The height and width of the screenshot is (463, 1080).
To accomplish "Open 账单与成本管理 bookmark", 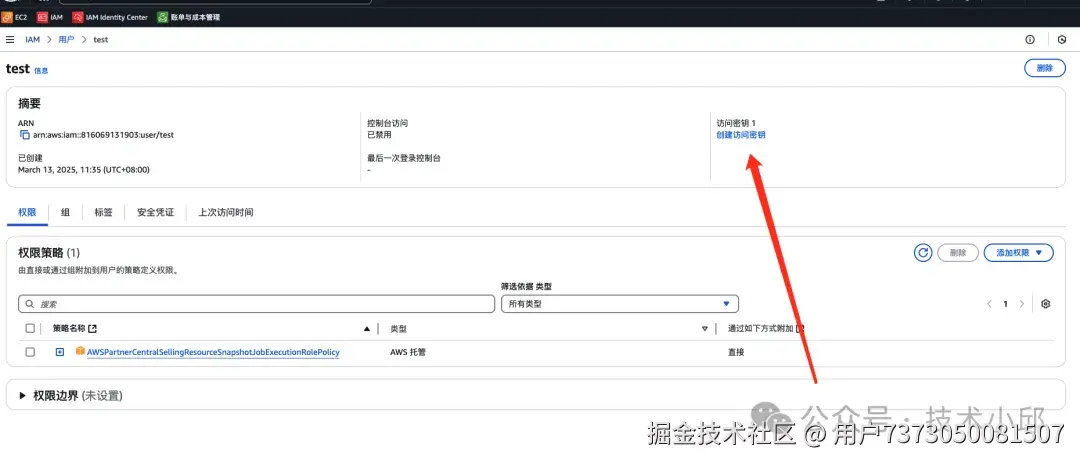I will click(x=189, y=17).
